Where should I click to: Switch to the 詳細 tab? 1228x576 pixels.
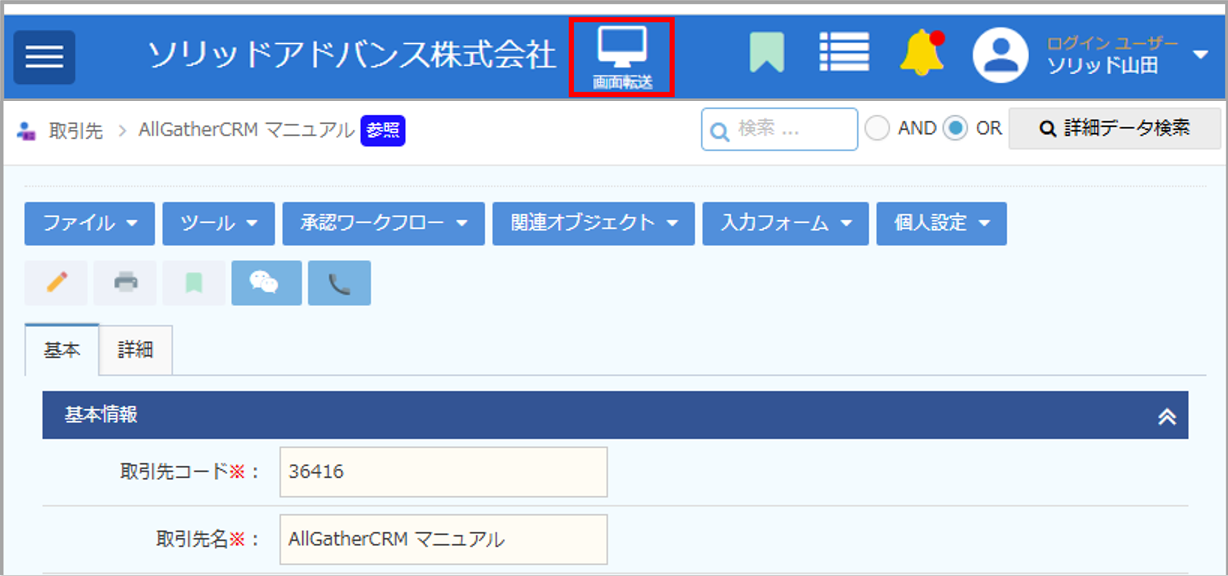point(136,350)
